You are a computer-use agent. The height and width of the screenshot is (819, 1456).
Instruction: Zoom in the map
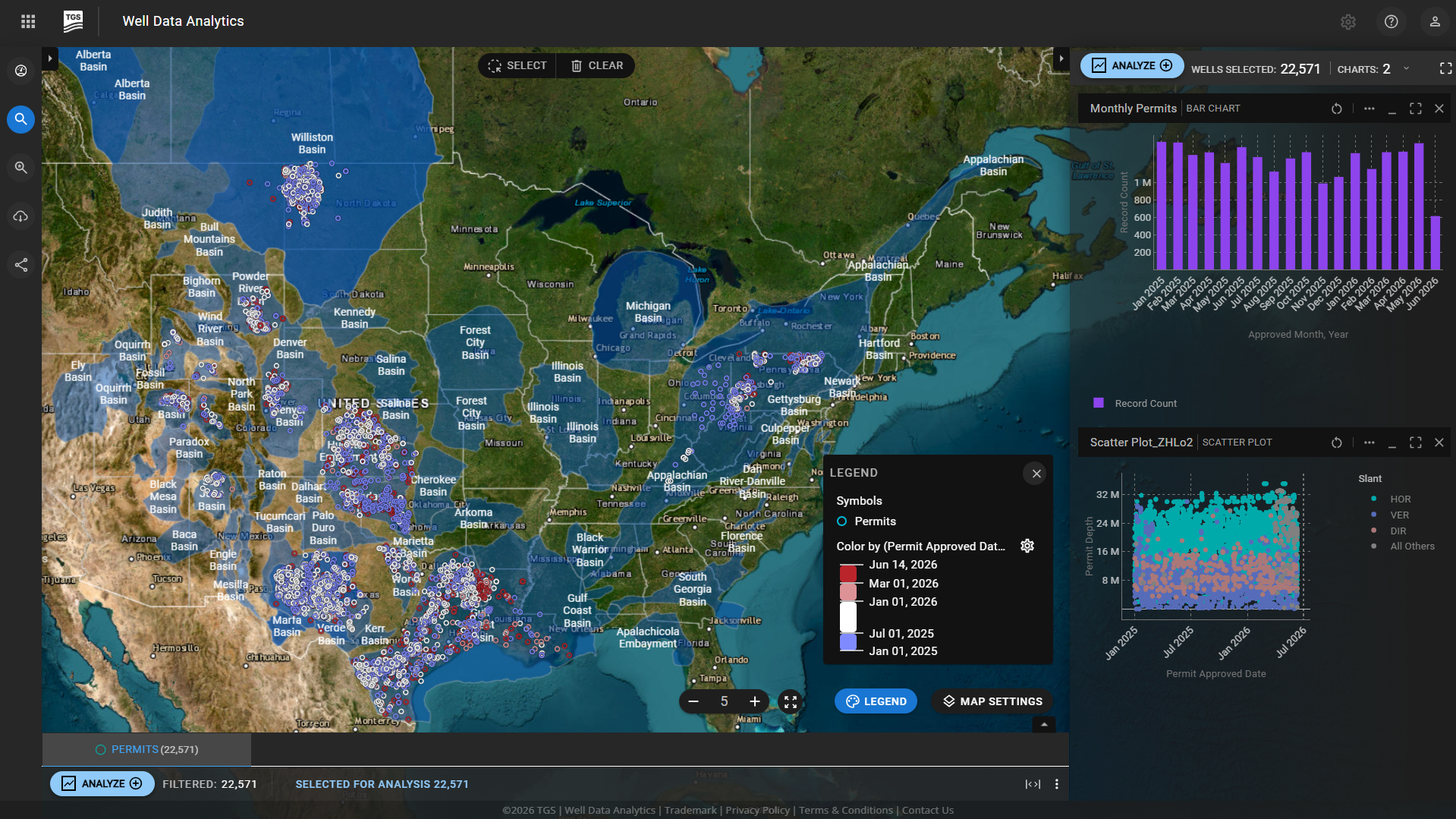coord(754,701)
